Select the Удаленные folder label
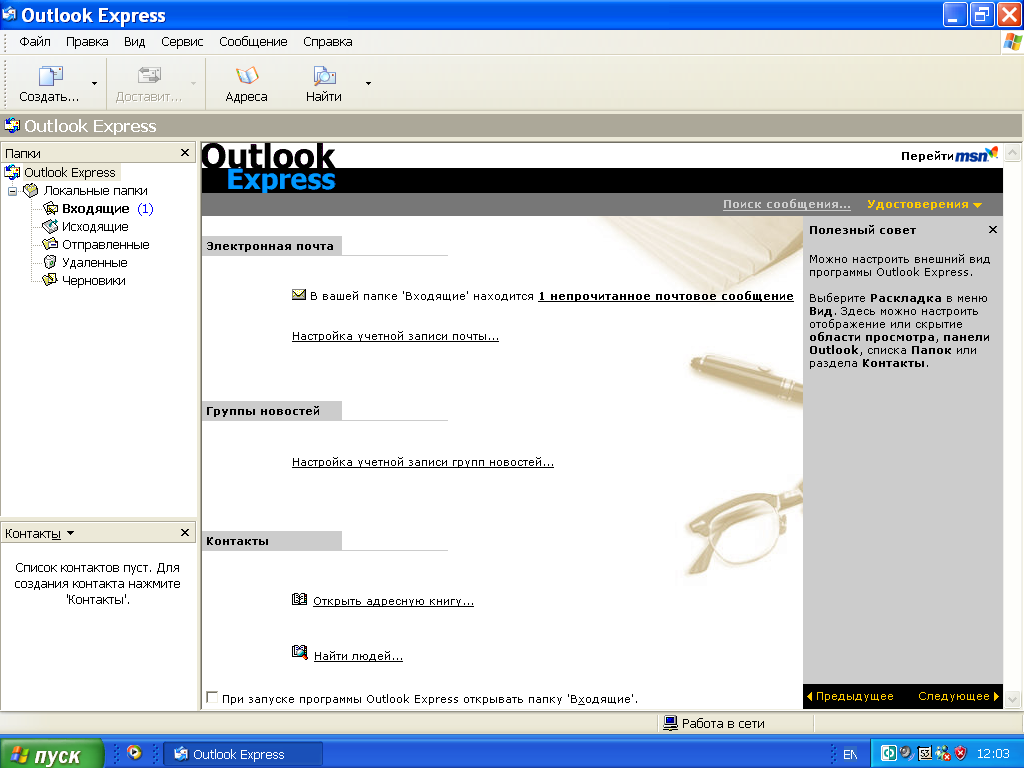Viewport: 1024px width, 768px height. point(94,263)
